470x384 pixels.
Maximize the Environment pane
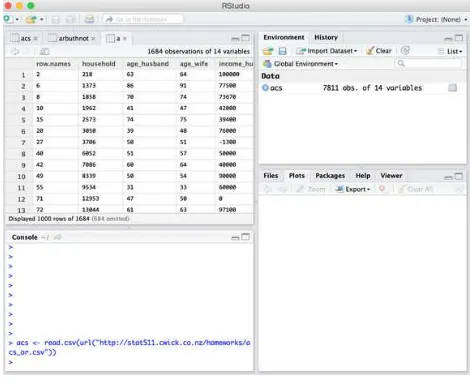point(459,38)
